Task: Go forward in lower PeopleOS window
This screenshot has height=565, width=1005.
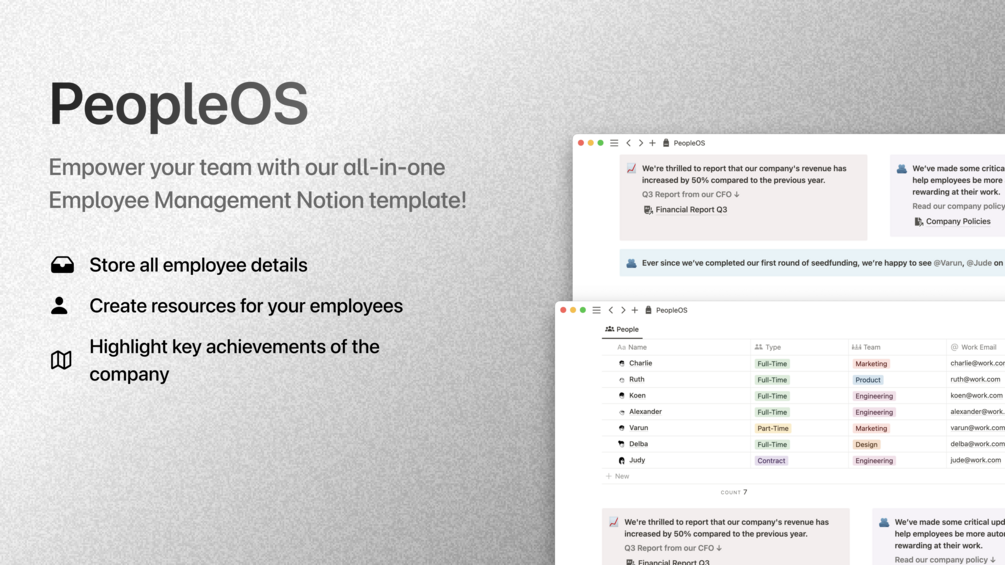Action: click(x=622, y=310)
